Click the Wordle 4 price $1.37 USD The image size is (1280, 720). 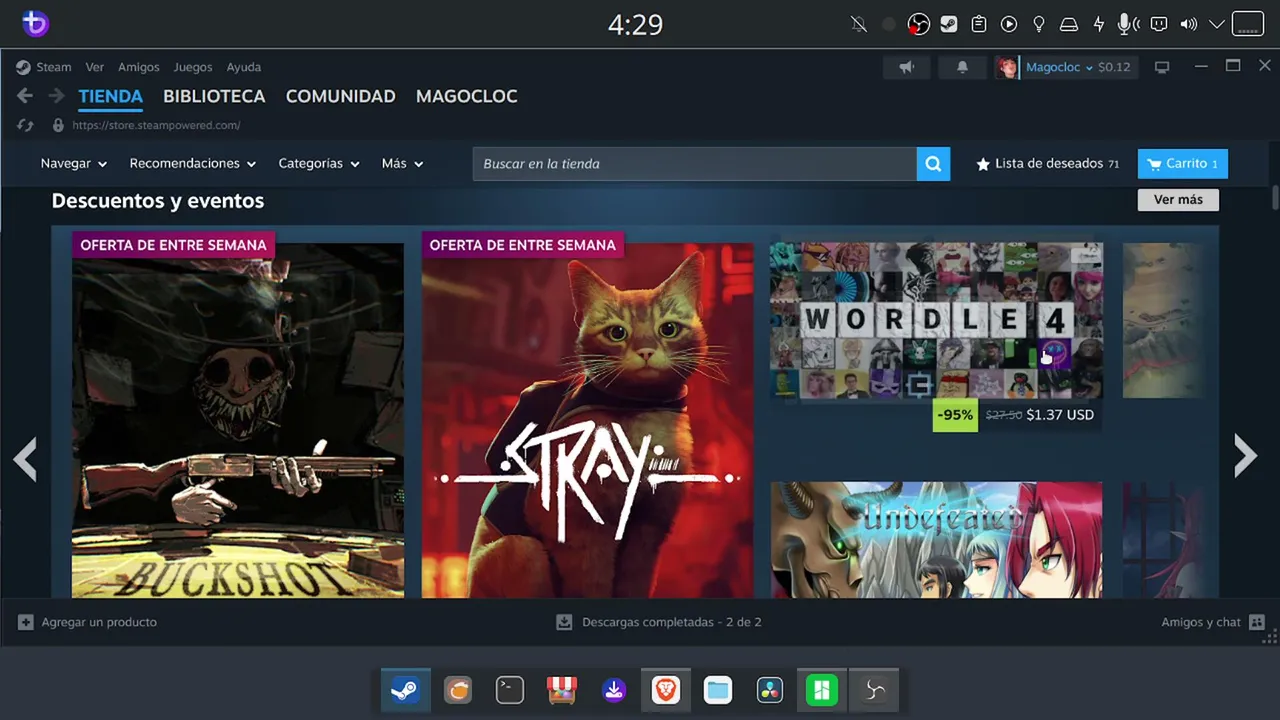1060,415
